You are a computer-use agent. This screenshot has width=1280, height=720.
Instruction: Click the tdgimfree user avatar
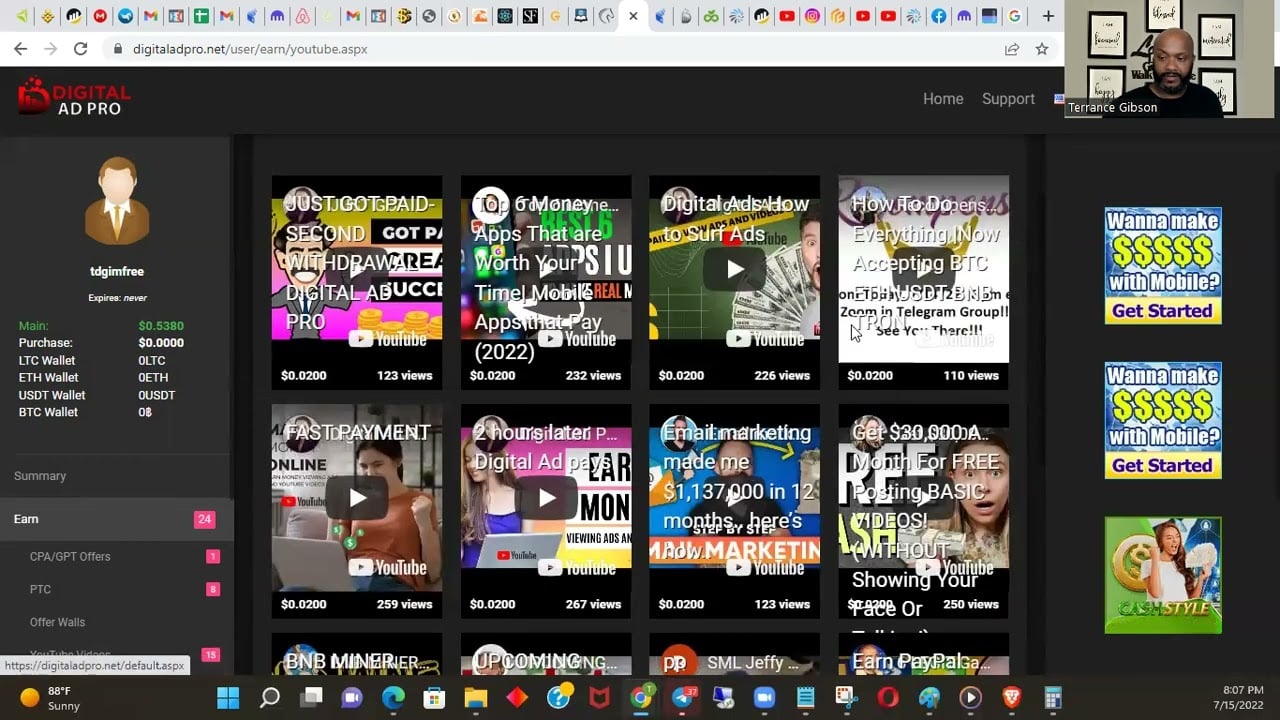117,201
